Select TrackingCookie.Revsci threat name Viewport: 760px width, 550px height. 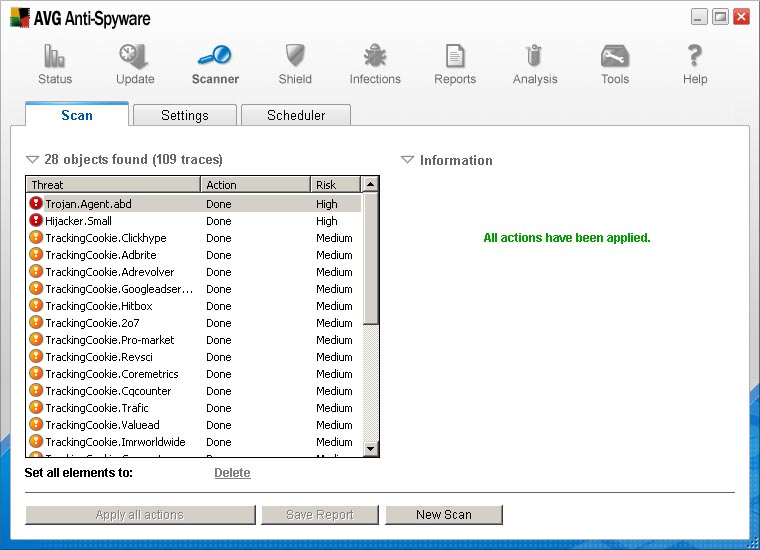(99, 357)
